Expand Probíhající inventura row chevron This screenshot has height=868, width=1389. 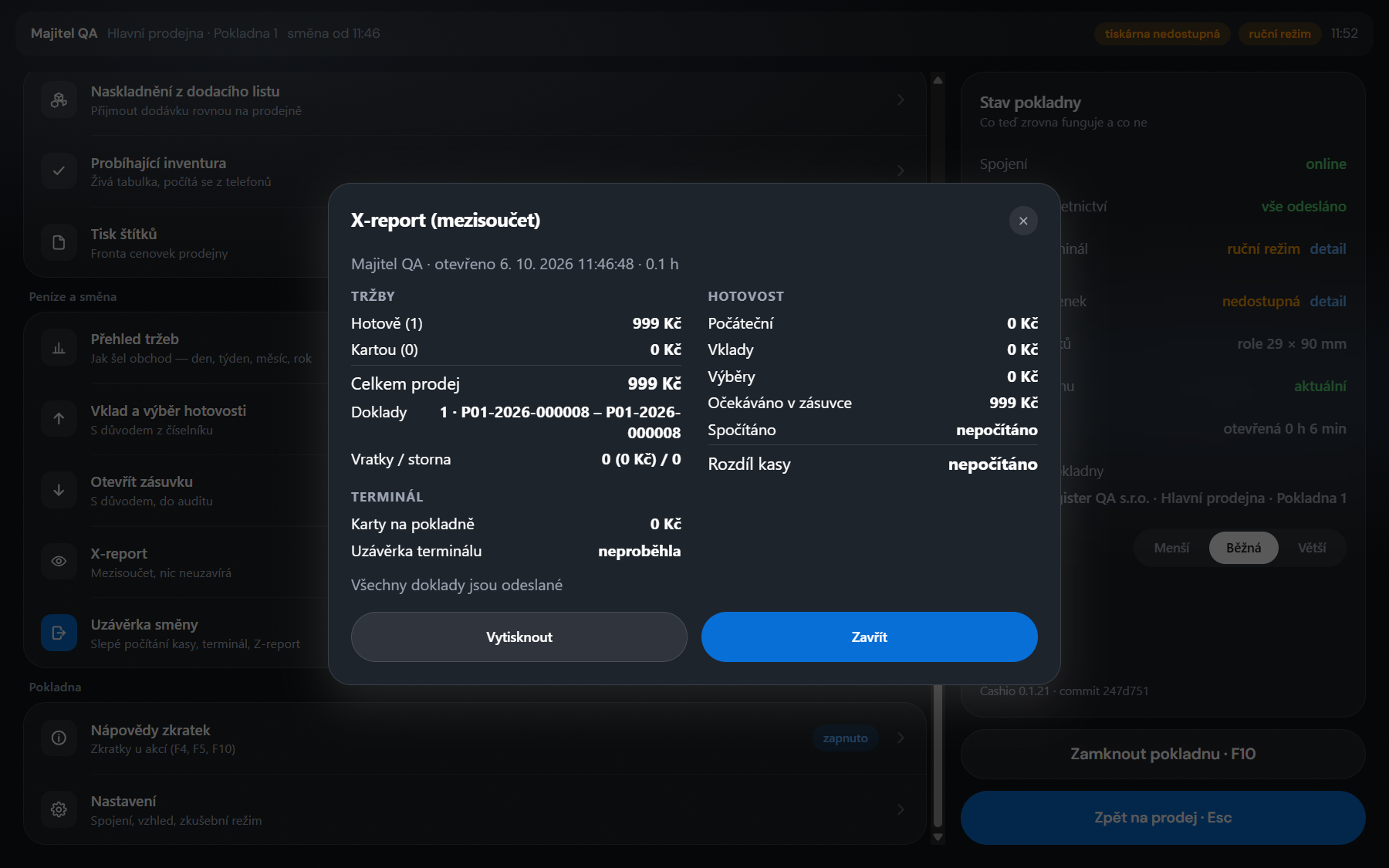tap(901, 171)
